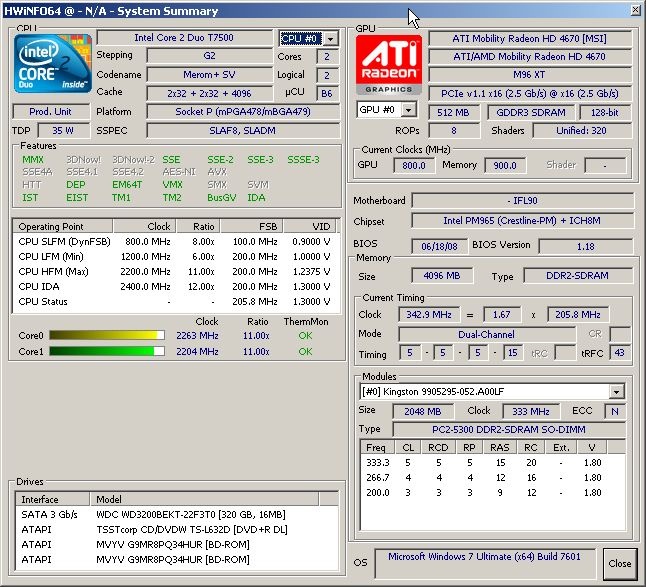Click the Ratio column header in operating table
646x587 pixels.
tap(198, 227)
